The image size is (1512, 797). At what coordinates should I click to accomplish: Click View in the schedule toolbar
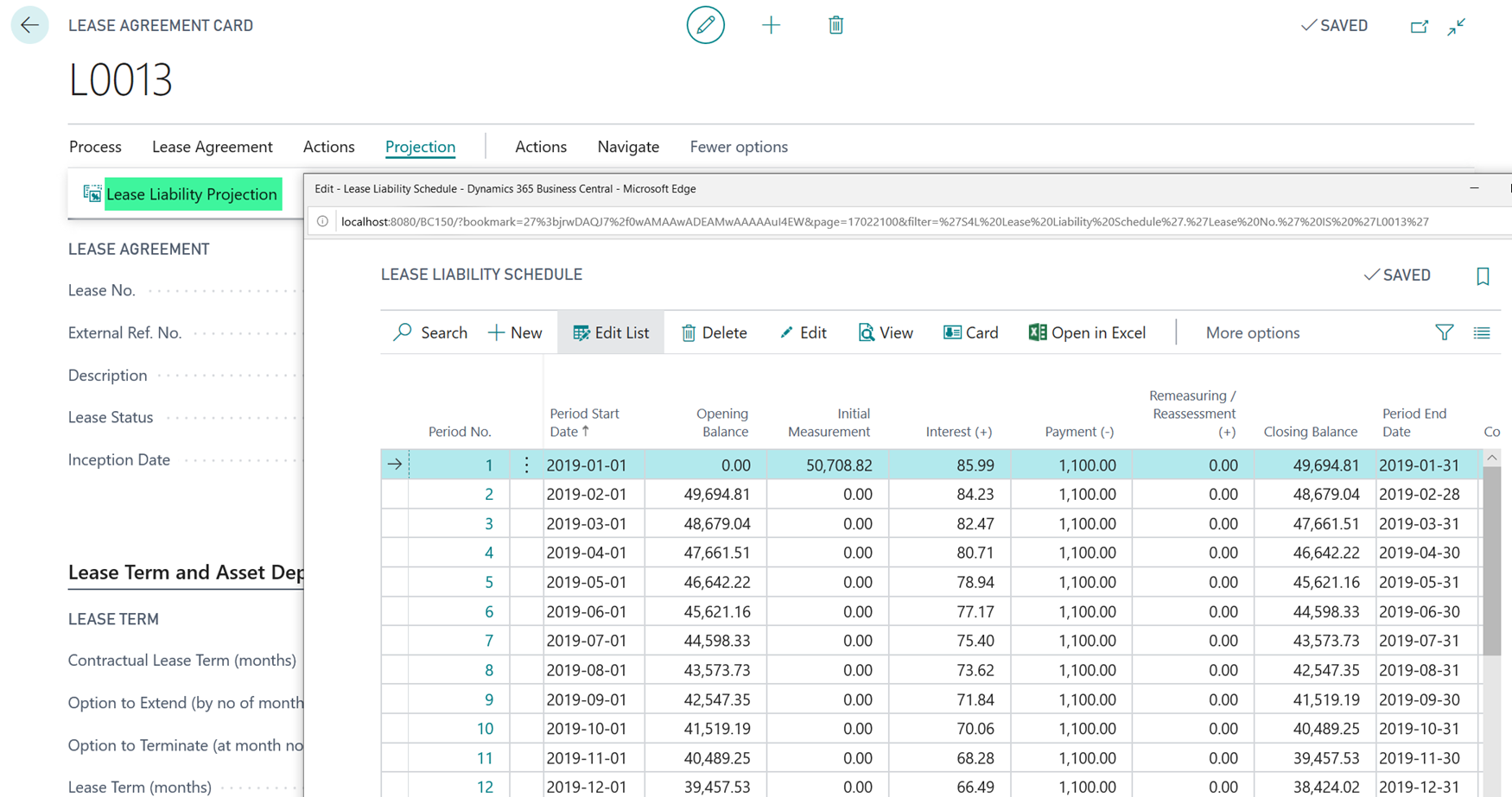pos(886,332)
